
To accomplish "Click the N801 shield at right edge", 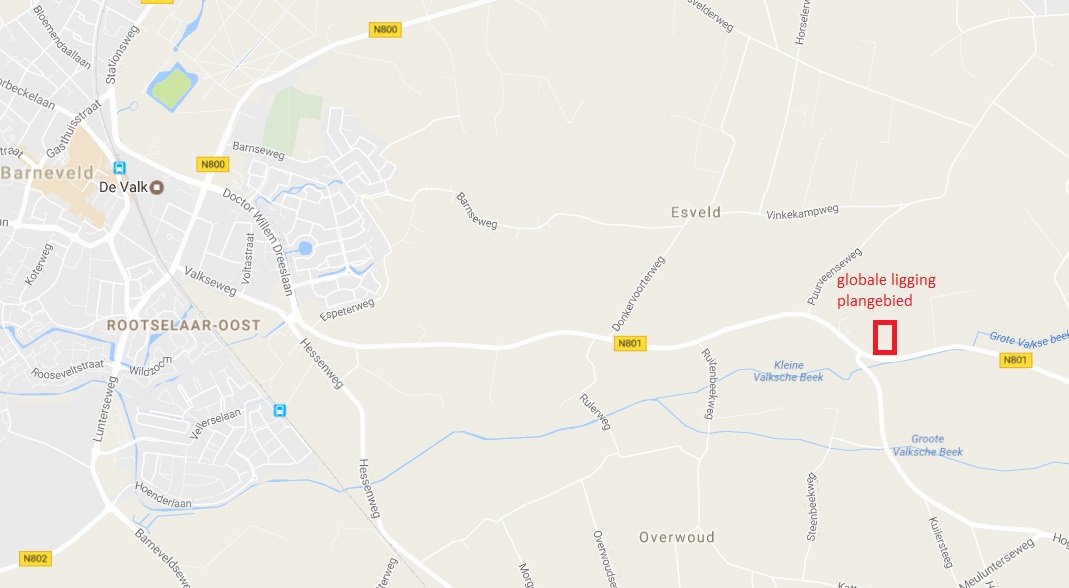I will coord(1015,360).
